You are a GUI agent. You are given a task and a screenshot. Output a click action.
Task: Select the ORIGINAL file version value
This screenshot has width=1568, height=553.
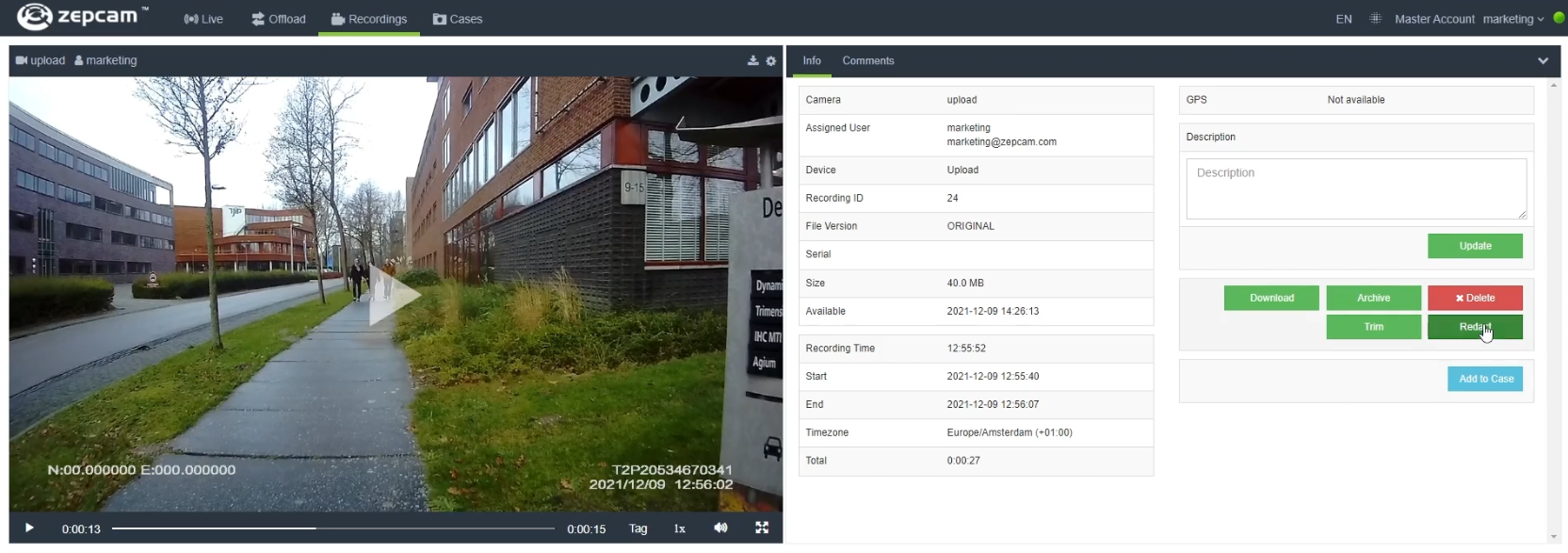[x=970, y=226]
